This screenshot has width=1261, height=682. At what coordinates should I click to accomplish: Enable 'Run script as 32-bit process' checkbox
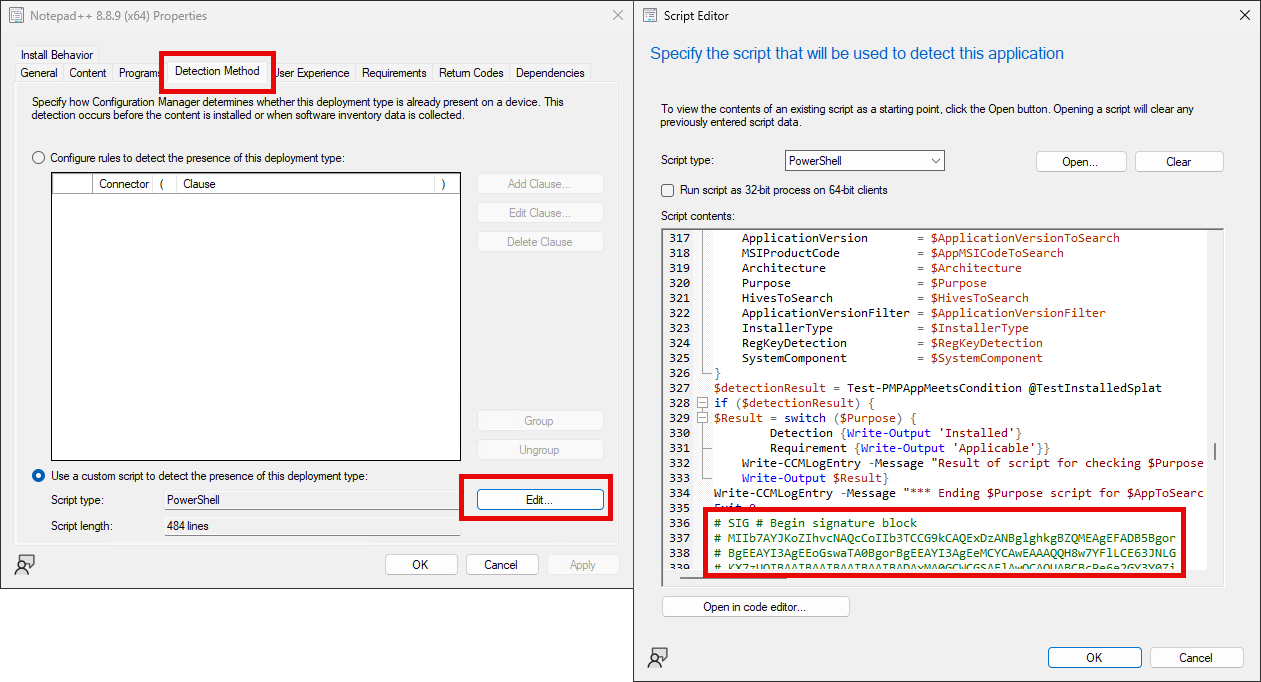pos(666,190)
